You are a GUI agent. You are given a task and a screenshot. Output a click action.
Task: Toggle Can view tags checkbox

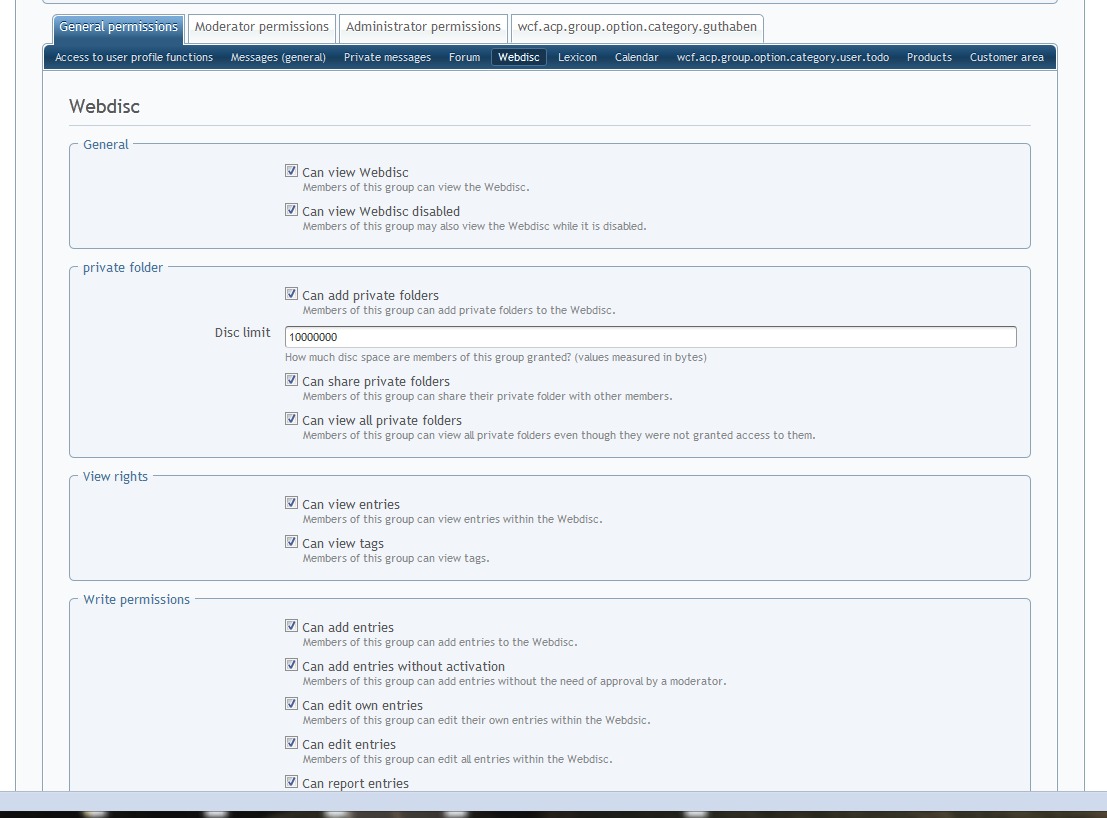(x=292, y=543)
